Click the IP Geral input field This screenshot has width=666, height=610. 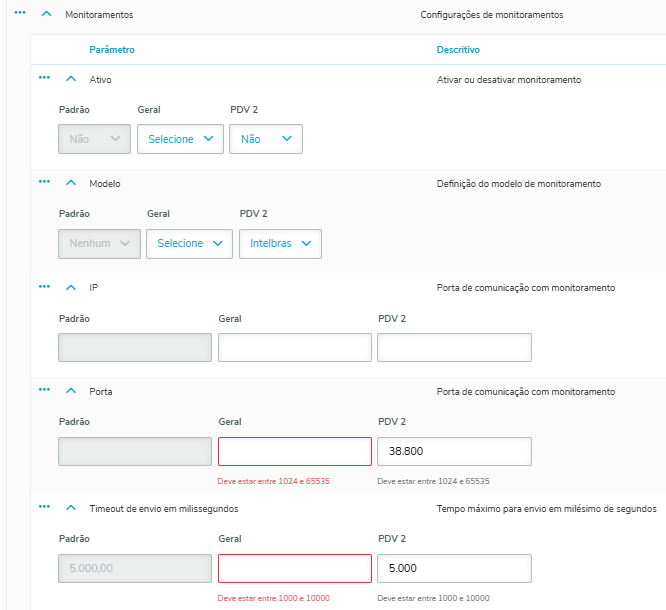coord(294,347)
